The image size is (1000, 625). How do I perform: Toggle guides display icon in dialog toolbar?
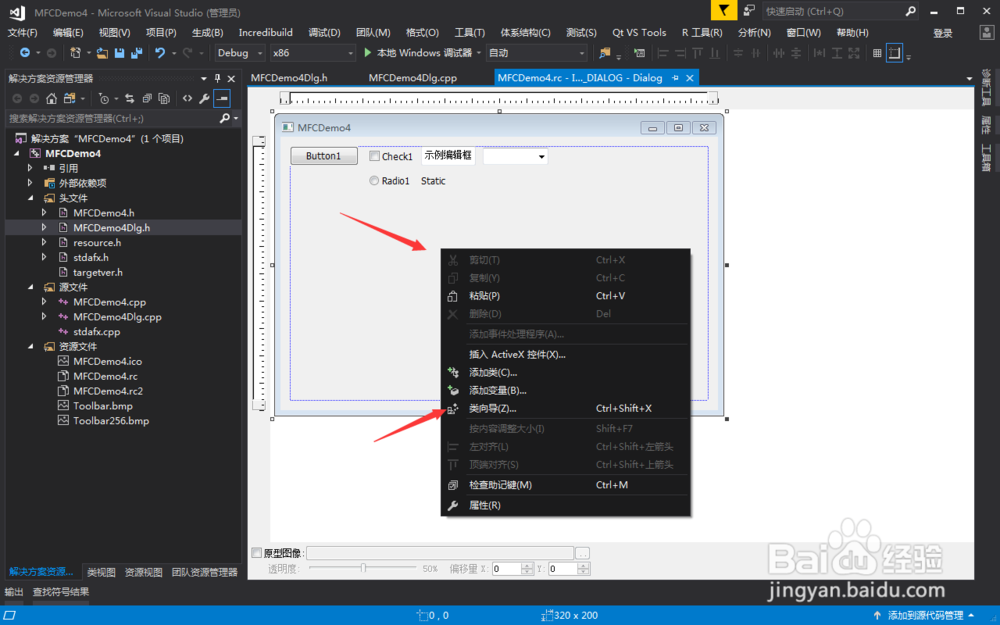click(895, 53)
